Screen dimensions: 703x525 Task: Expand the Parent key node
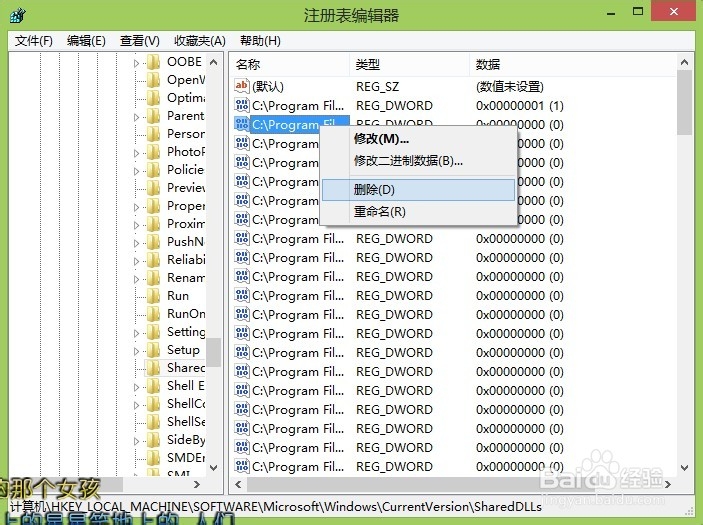click(136, 117)
